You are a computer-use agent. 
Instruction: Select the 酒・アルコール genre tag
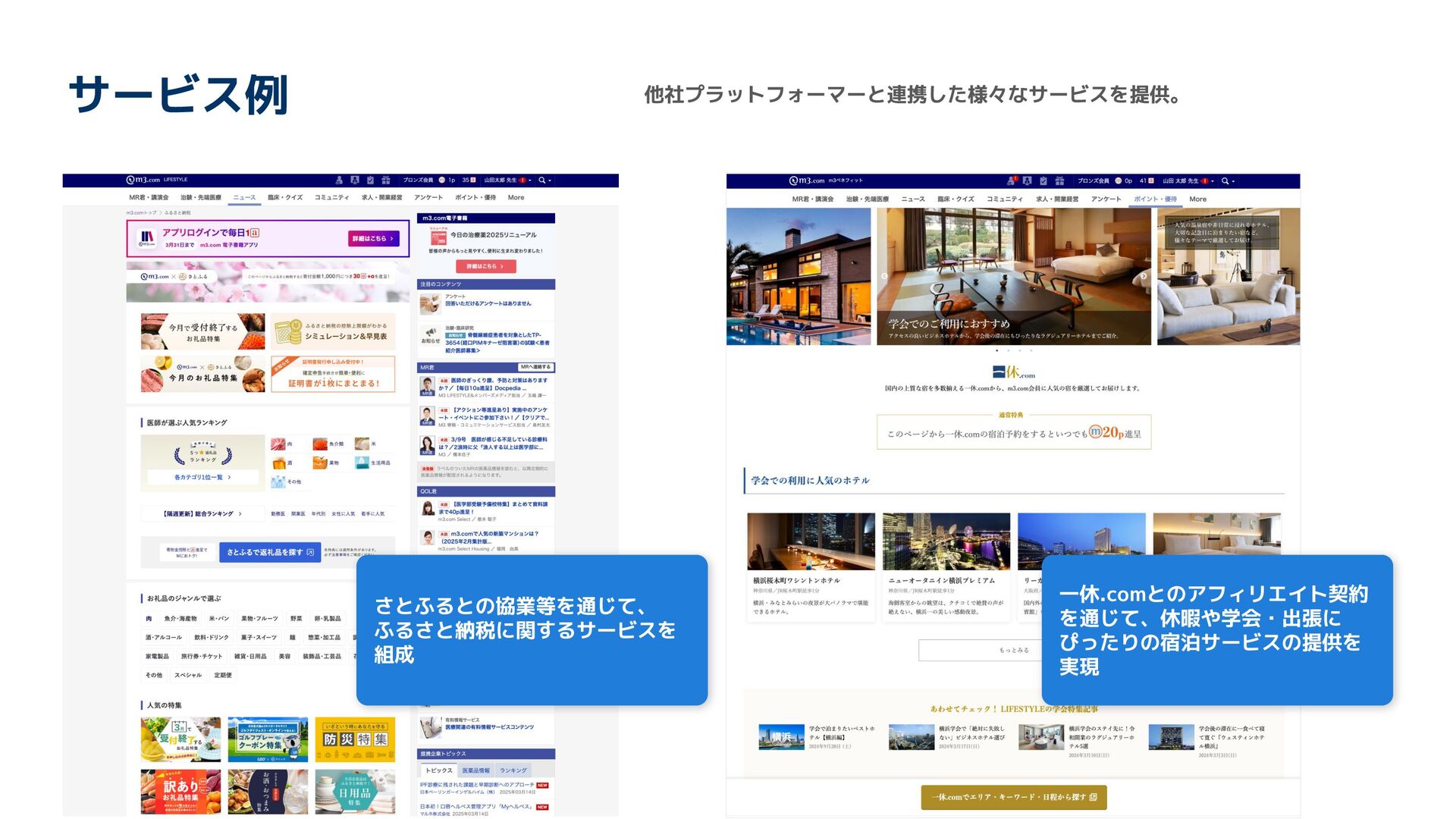click(x=164, y=638)
